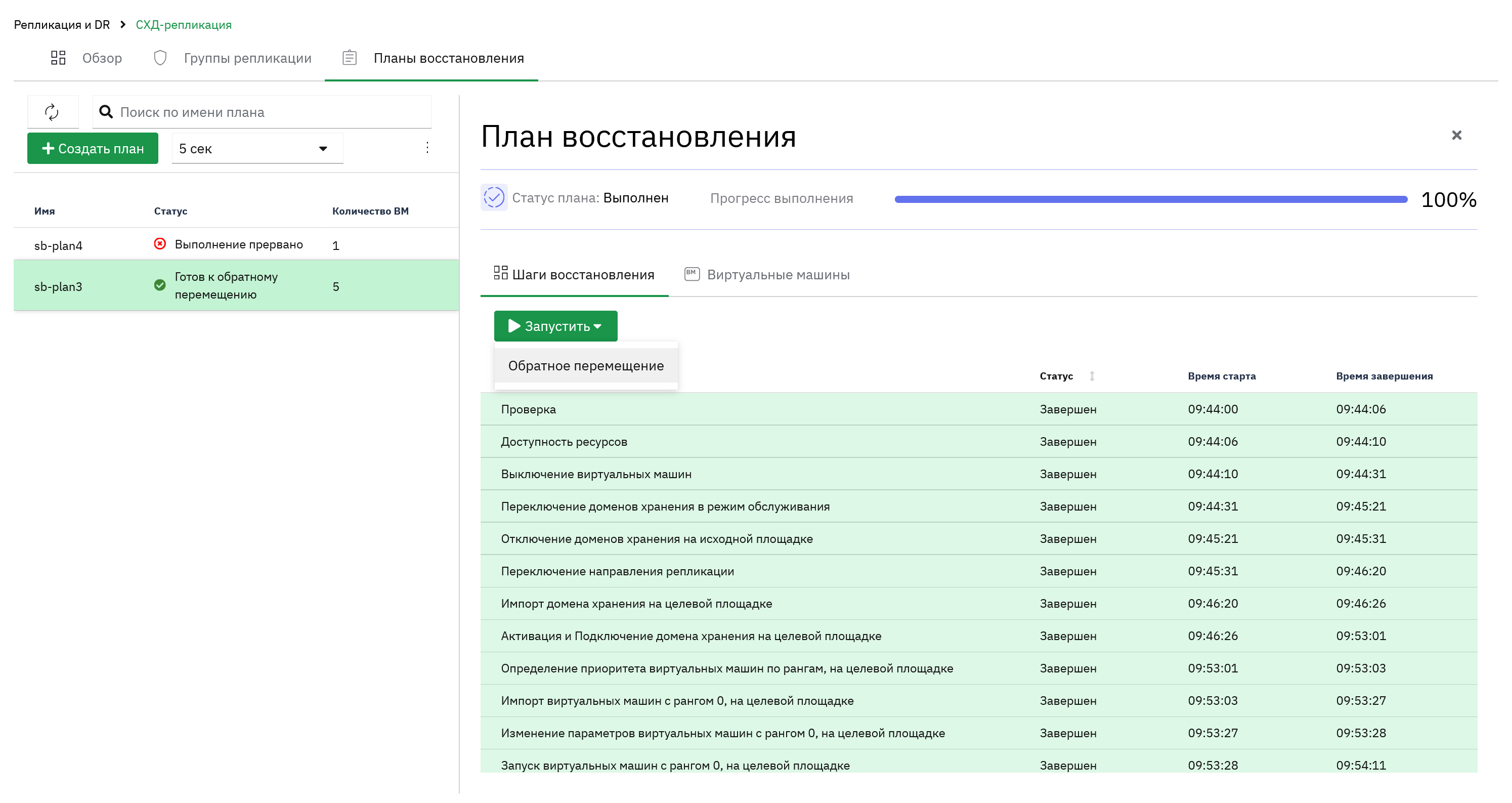
Task: Sort steps by Статус column arrow
Action: [1092, 376]
